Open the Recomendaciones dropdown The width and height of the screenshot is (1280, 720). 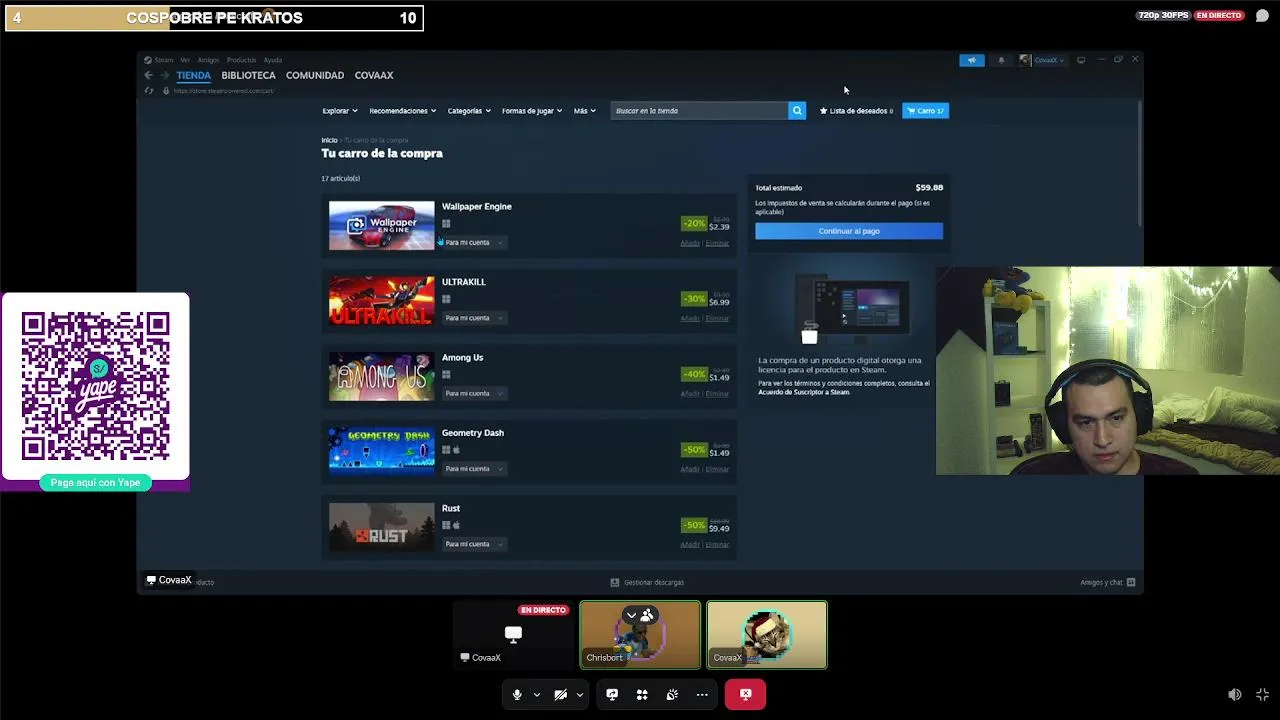click(403, 111)
